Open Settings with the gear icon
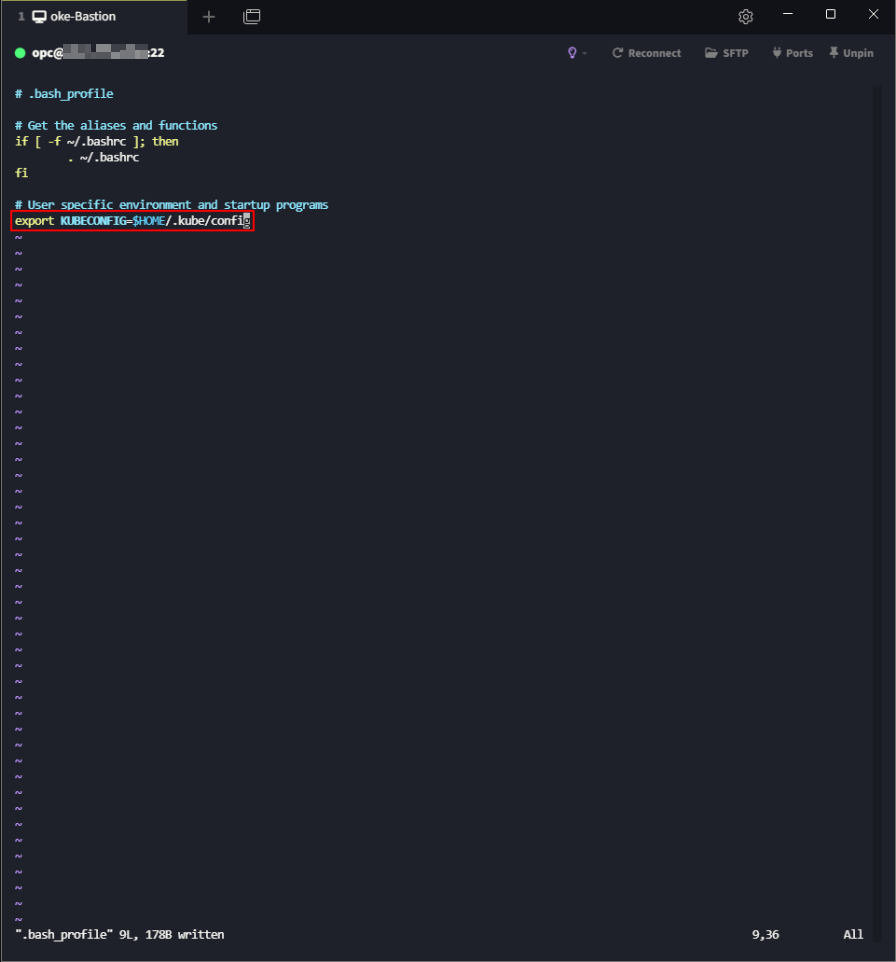This screenshot has width=896, height=962. point(745,17)
